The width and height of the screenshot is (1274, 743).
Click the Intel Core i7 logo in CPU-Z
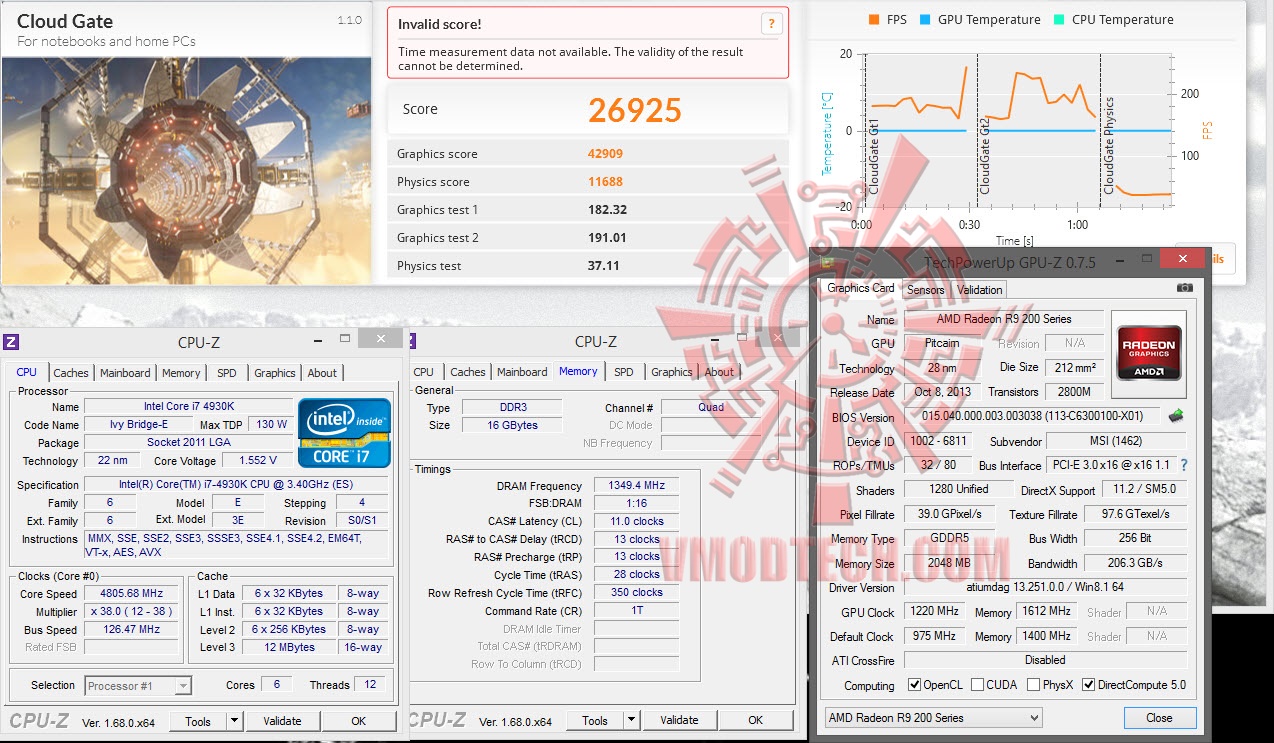[343, 433]
